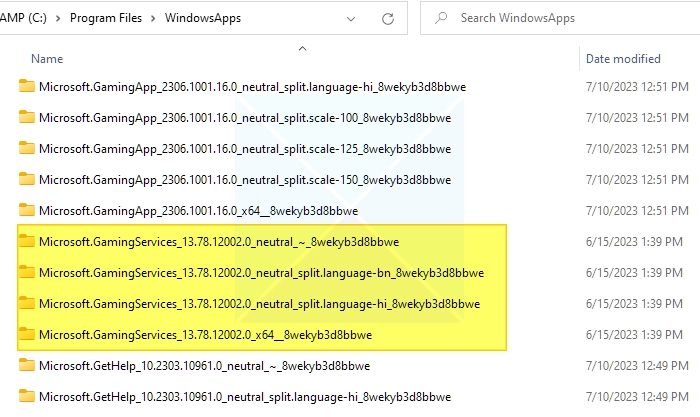Select Program Files in the breadcrumb
The width and height of the screenshot is (700, 417).
[x=106, y=18]
